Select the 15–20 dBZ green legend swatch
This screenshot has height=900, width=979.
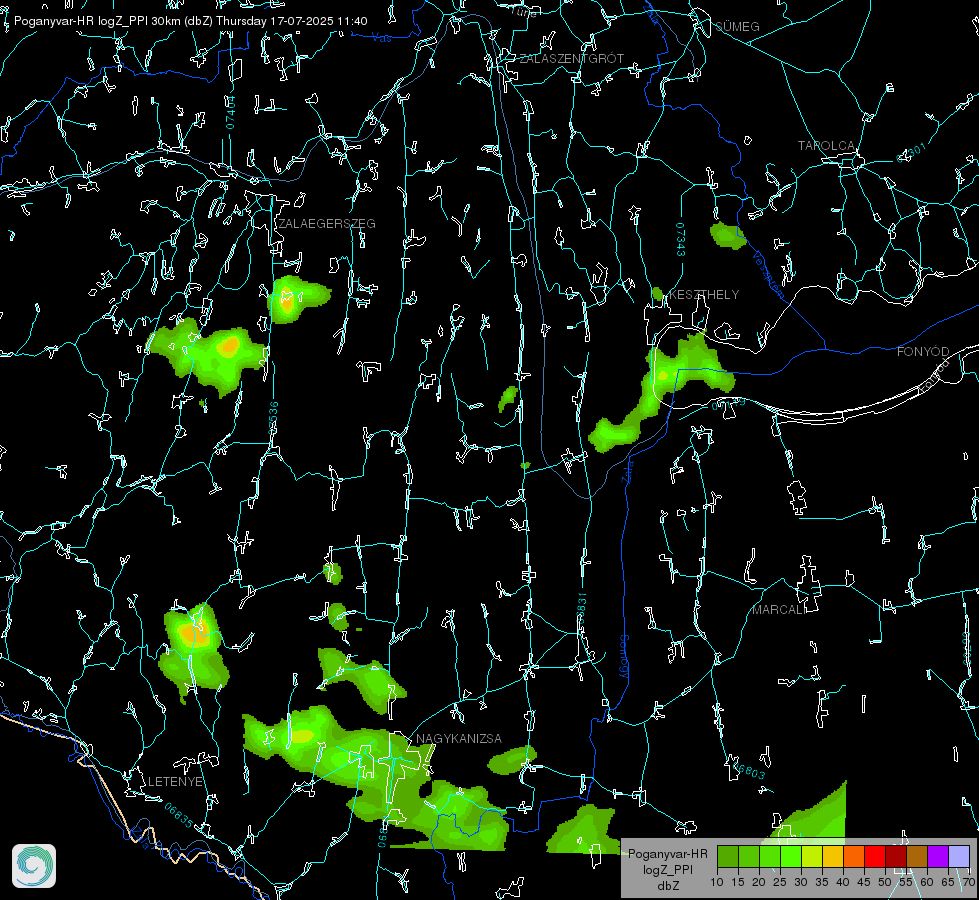tap(749, 856)
